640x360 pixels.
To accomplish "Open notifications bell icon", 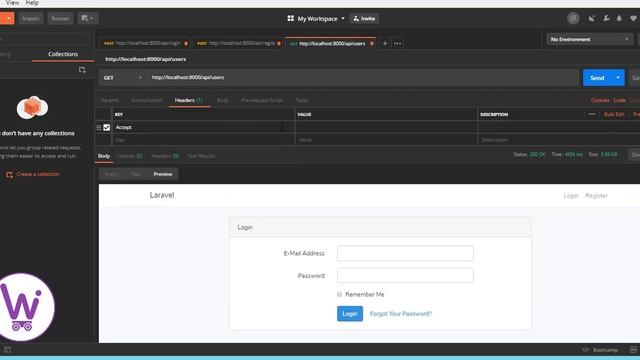I will [619, 18].
